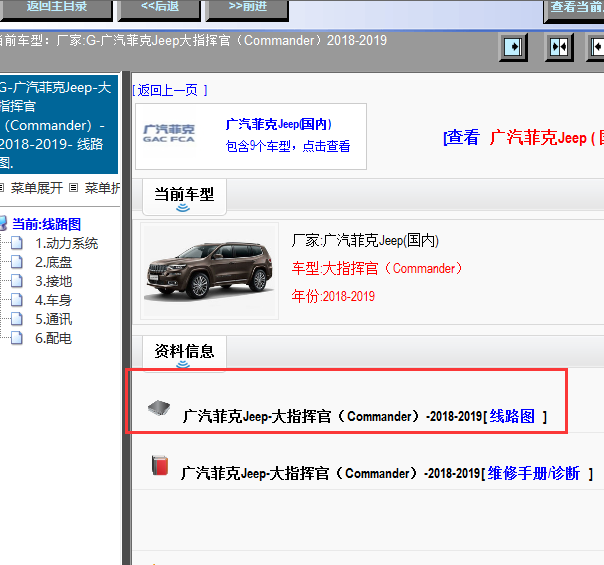Viewport: 604px width, 565px height.
Task: Click the page icon beside 1.动力系统
Action: click(x=17, y=243)
